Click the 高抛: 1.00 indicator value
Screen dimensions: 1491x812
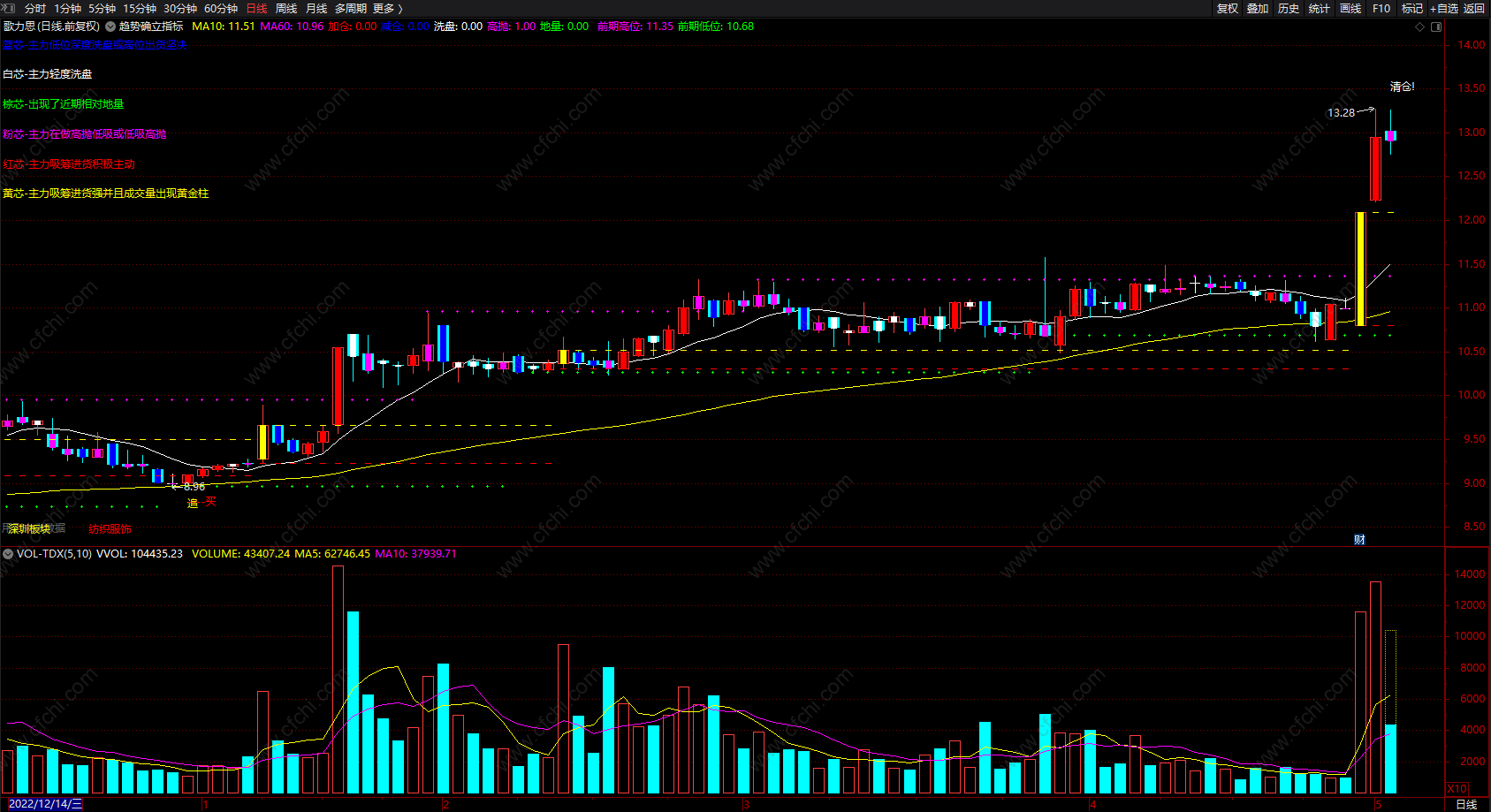(x=511, y=27)
